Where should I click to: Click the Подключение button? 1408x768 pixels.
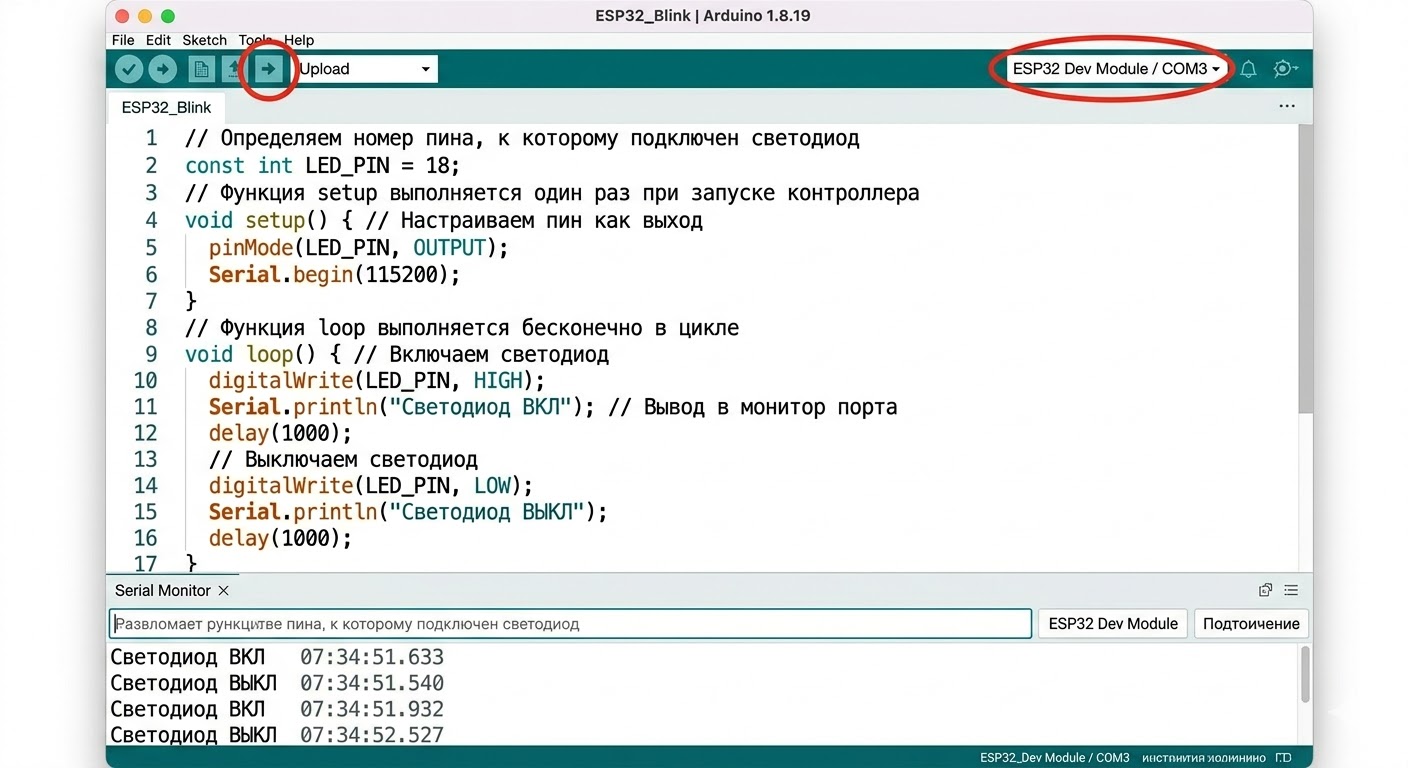1250,623
